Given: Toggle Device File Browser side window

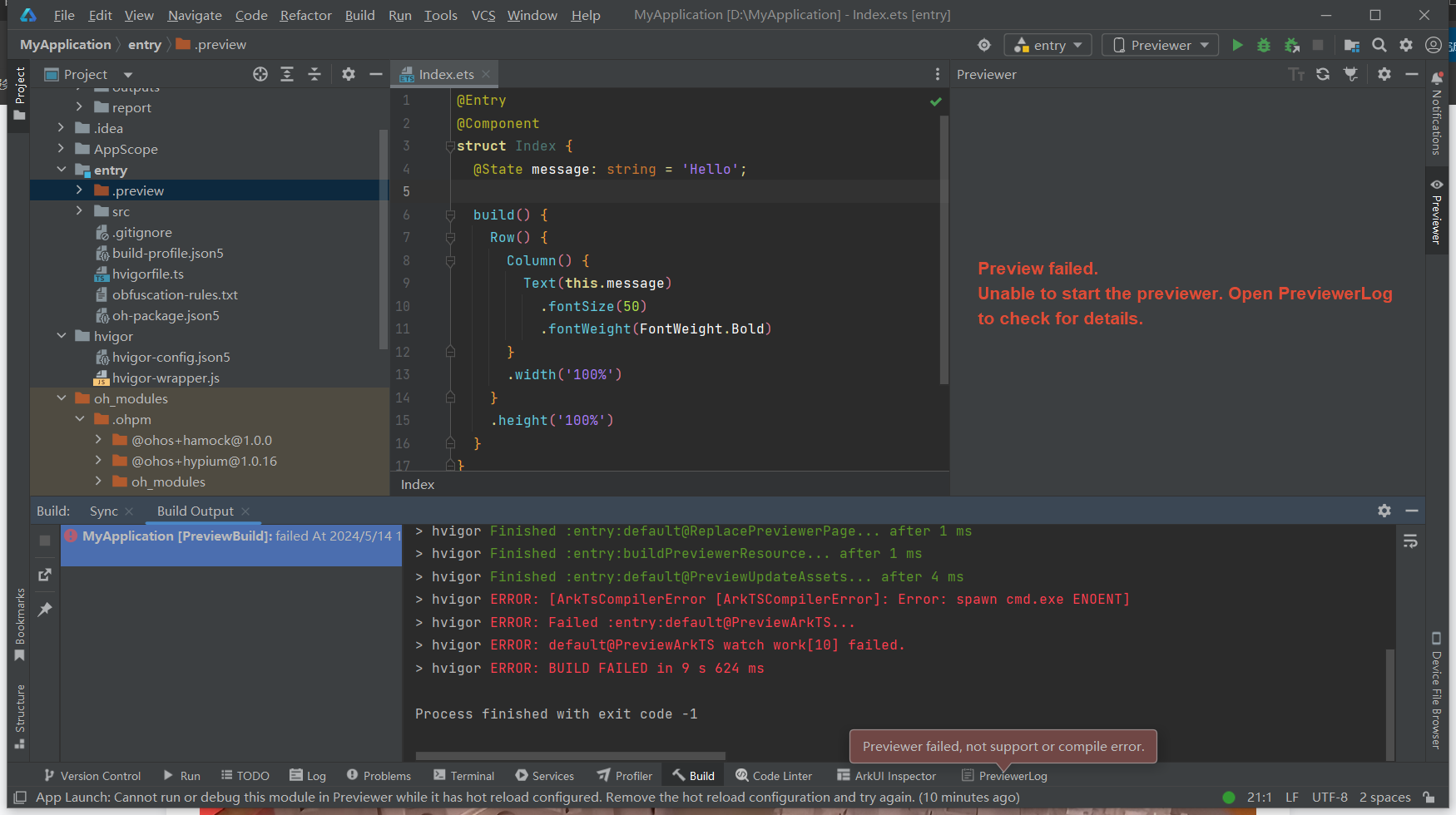Looking at the screenshot, I should pyautogui.click(x=1436, y=690).
